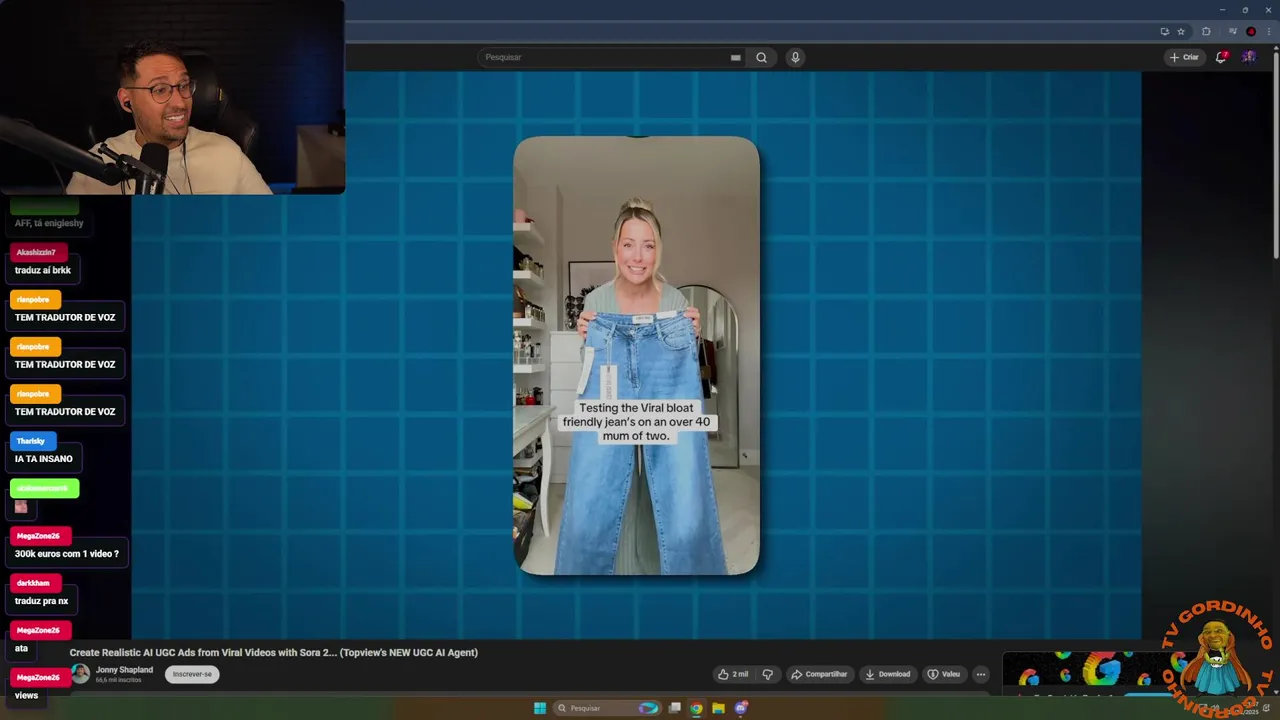Click the darkham username tag in chat
The image size is (1280, 720).
click(35, 583)
